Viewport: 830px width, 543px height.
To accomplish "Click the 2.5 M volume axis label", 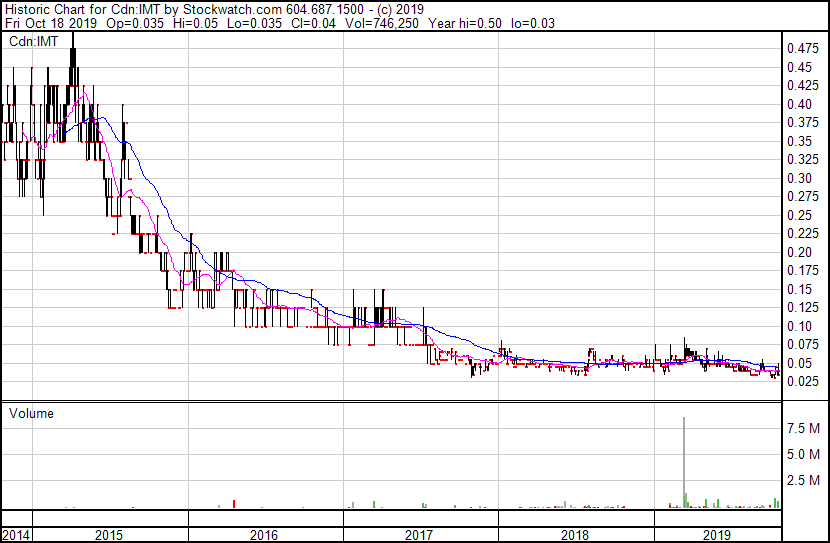I will [803, 480].
